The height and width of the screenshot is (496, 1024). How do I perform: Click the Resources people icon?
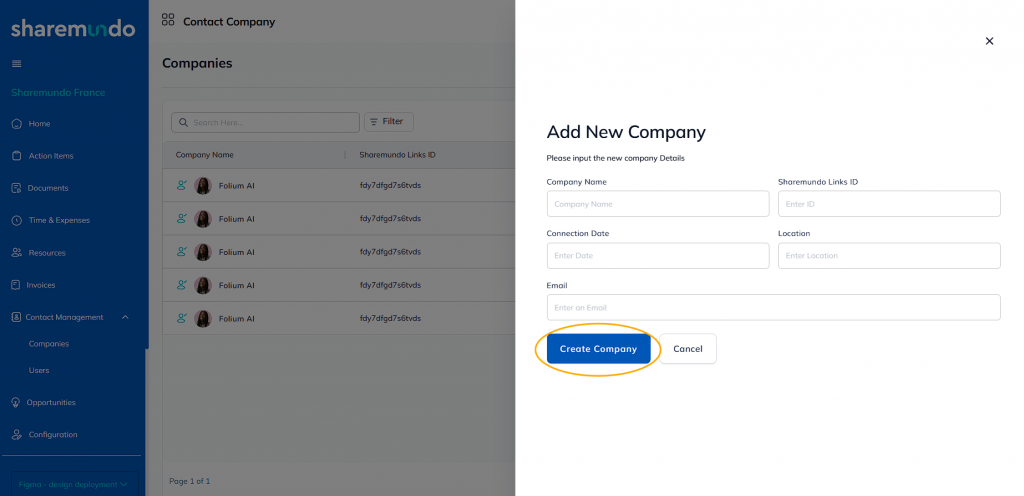click(x=17, y=253)
